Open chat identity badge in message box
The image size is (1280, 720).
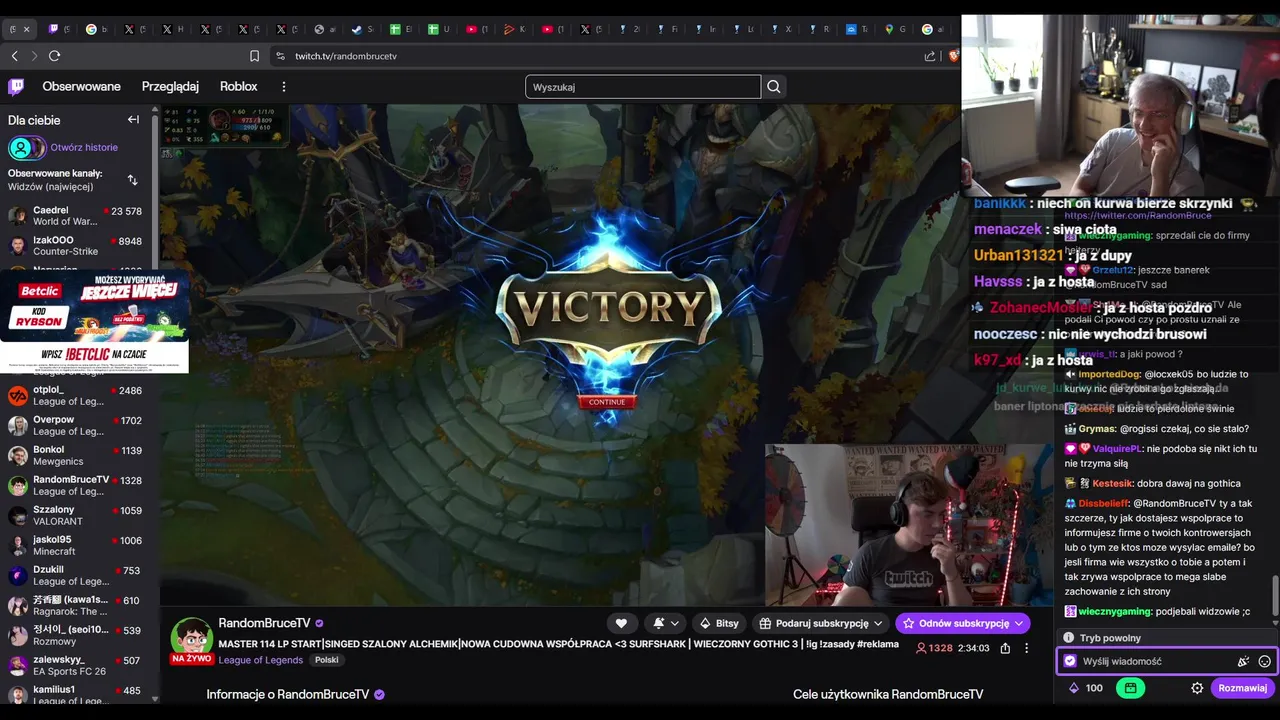pos(1070,661)
